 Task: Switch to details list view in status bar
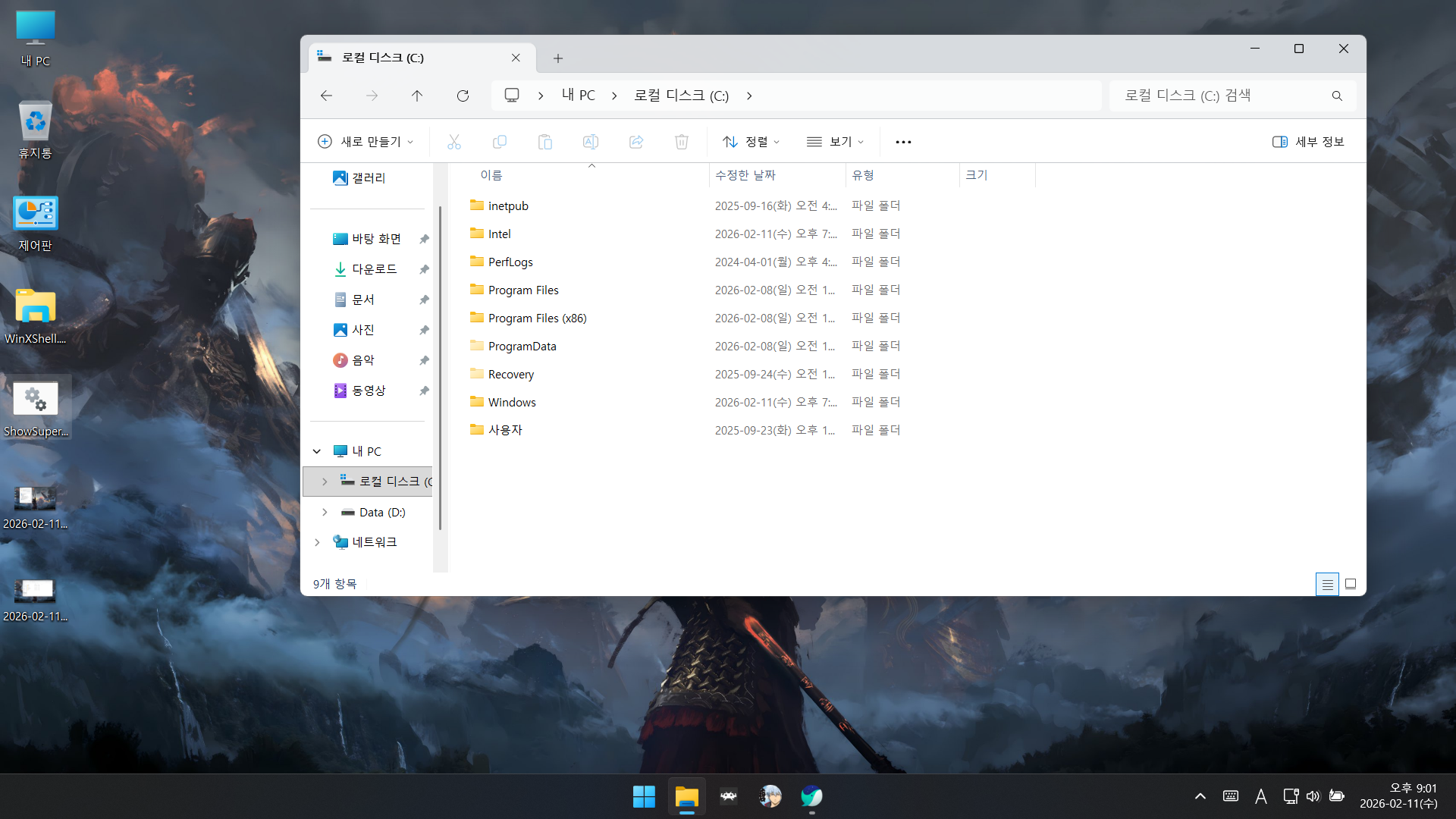point(1327,584)
